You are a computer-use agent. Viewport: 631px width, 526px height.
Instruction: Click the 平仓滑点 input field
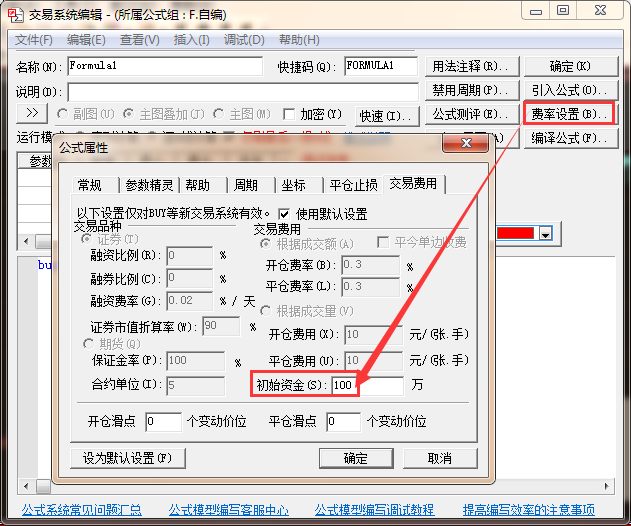point(343,421)
